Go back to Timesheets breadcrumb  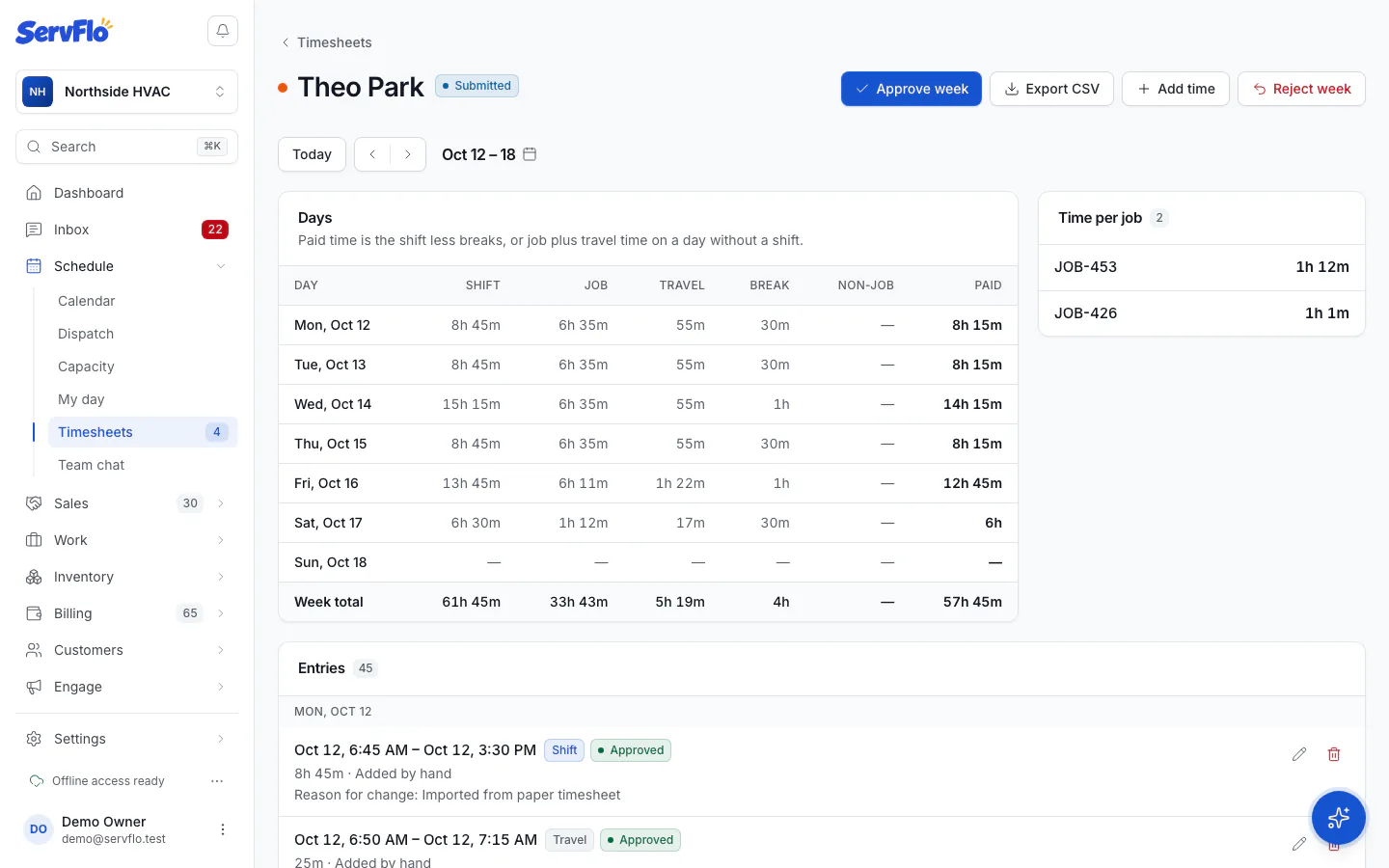[326, 42]
